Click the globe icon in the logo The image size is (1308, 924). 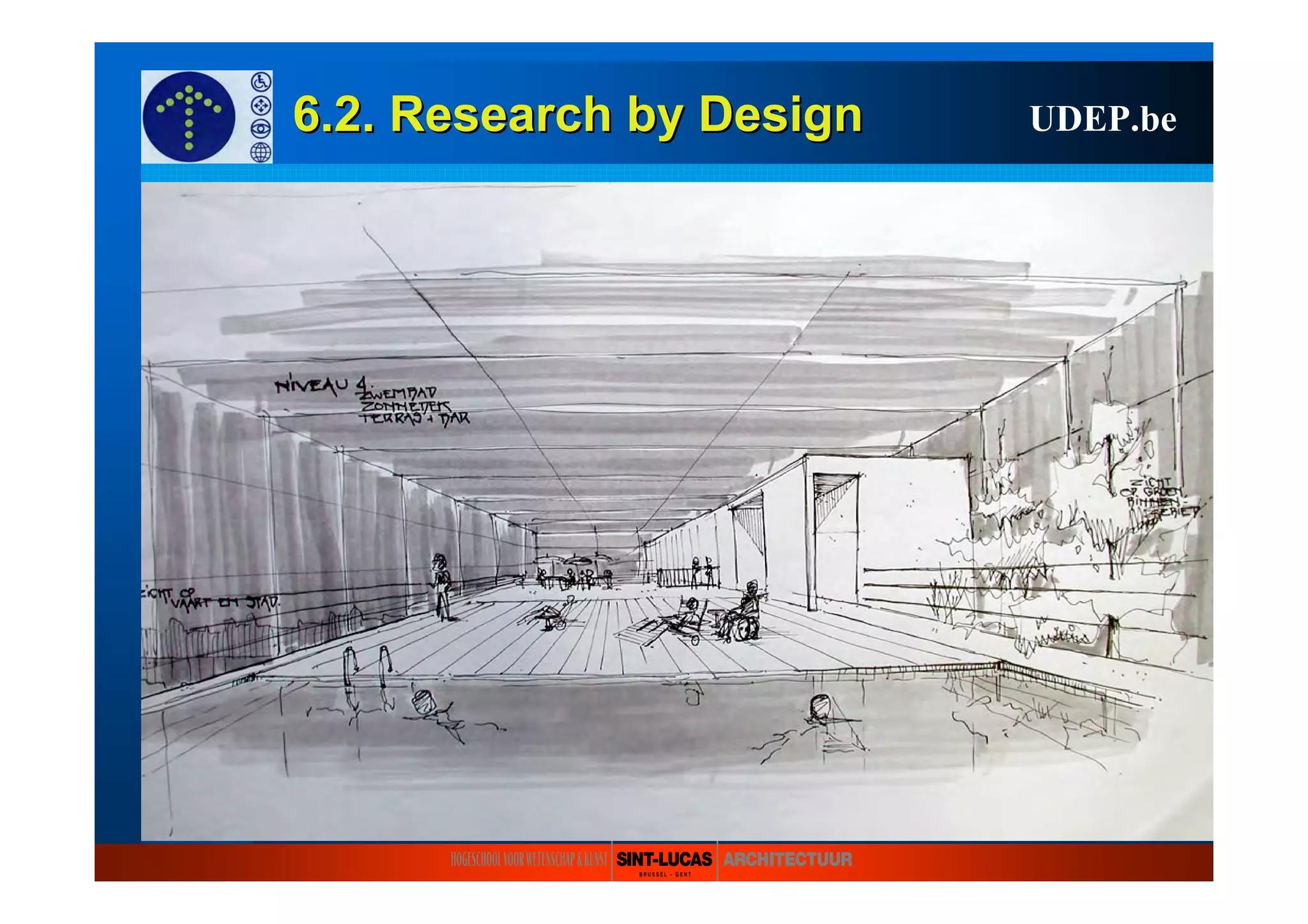point(261,153)
